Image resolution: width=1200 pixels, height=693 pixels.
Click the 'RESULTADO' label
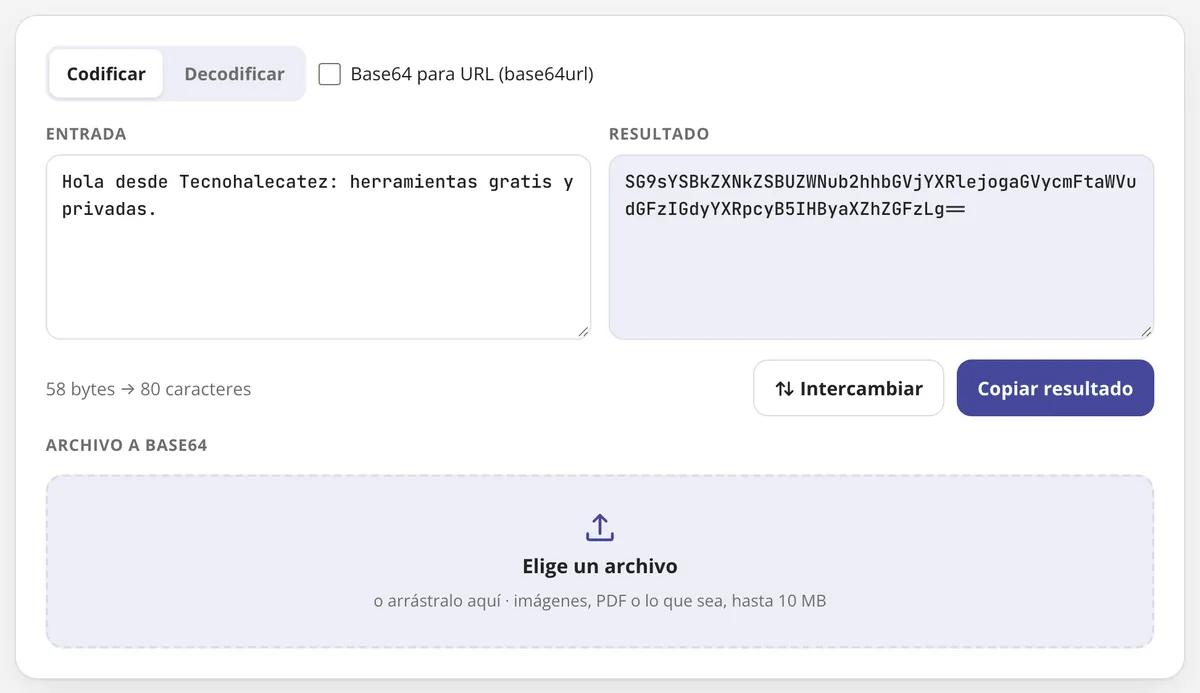tap(659, 134)
